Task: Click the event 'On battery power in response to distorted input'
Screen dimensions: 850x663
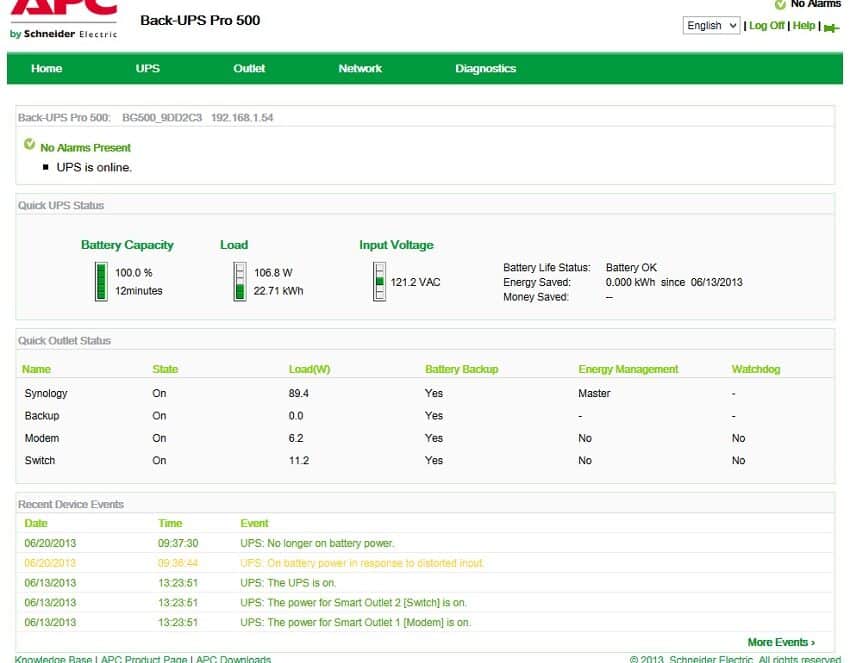Action: pos(362,563)
